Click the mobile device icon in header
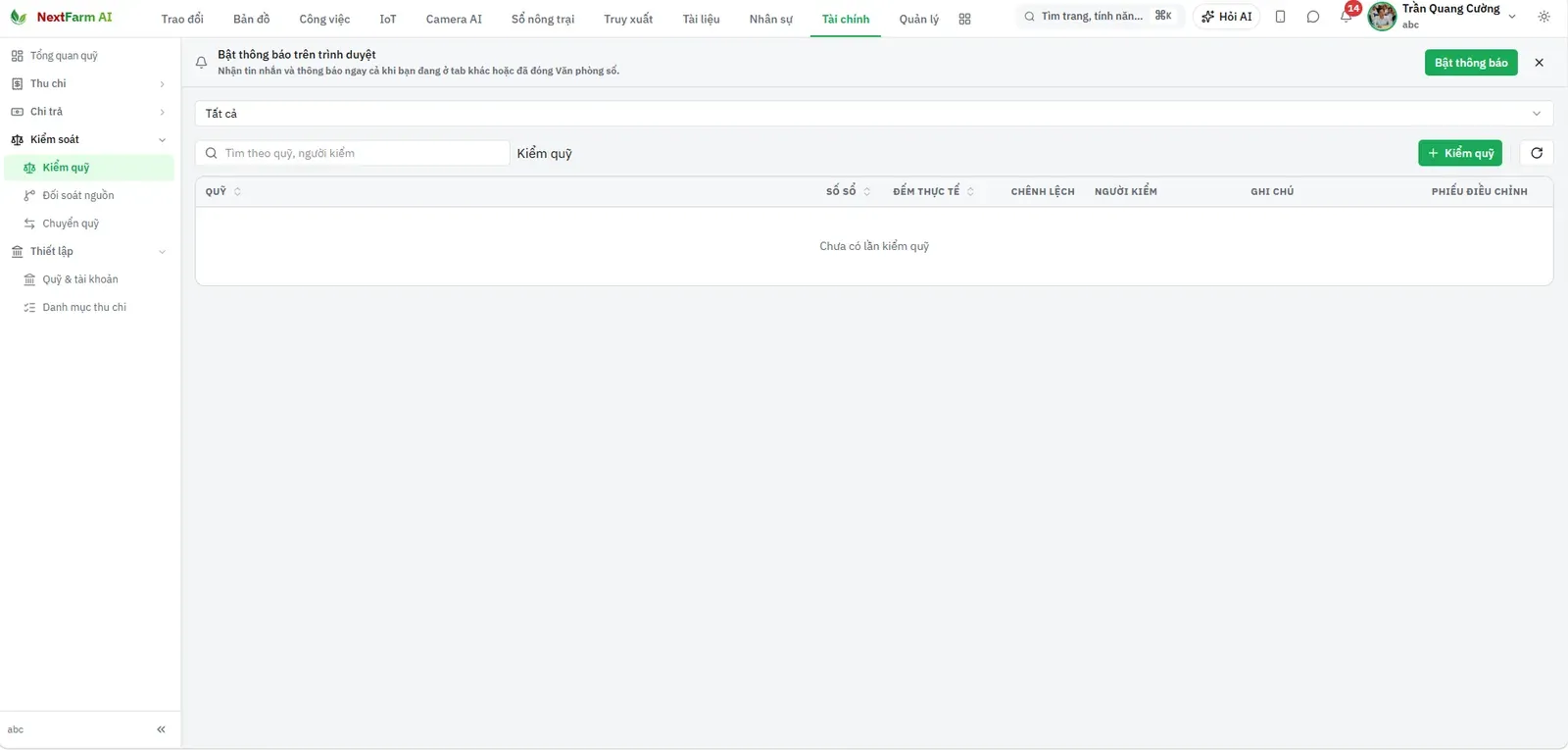The height and width of the screenshot is (750, 1568). tap(1280, 17)
